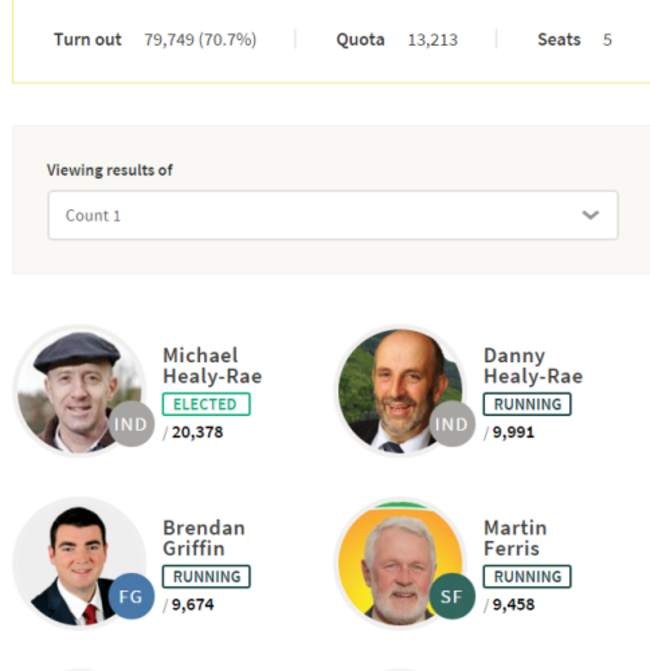Image resolution: width=650 pixels, height=671 pixels.
Task: Click the ELECTED status badge
Action: [206, 404]
